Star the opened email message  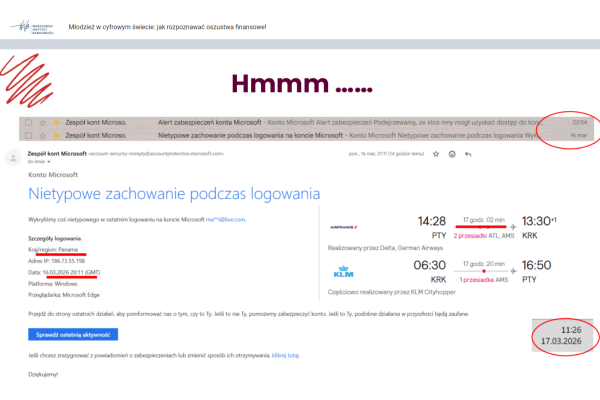pyautogui.click(x=434, y=154)
